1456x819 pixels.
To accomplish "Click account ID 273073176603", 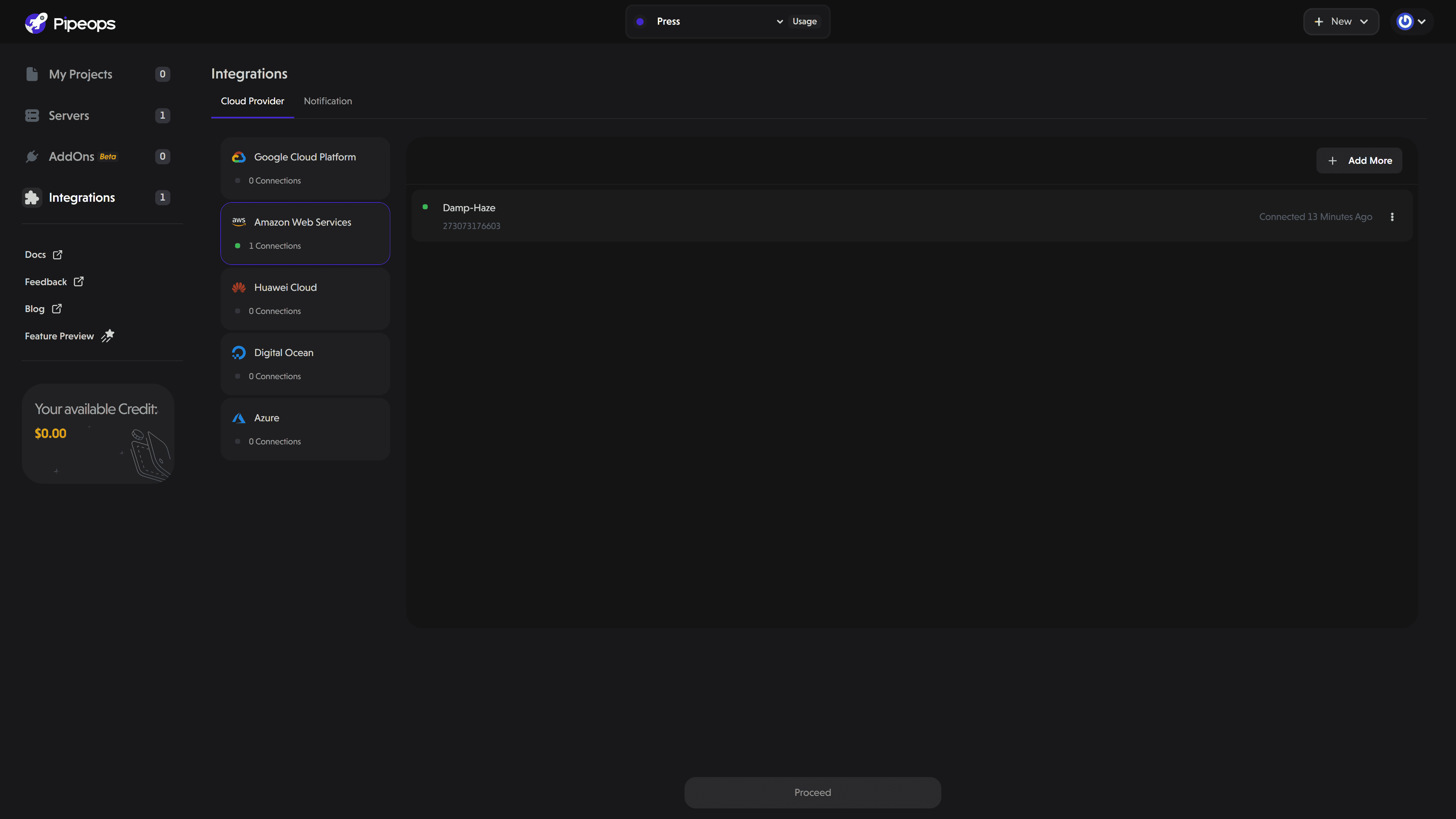I will (x=471, y=226).
